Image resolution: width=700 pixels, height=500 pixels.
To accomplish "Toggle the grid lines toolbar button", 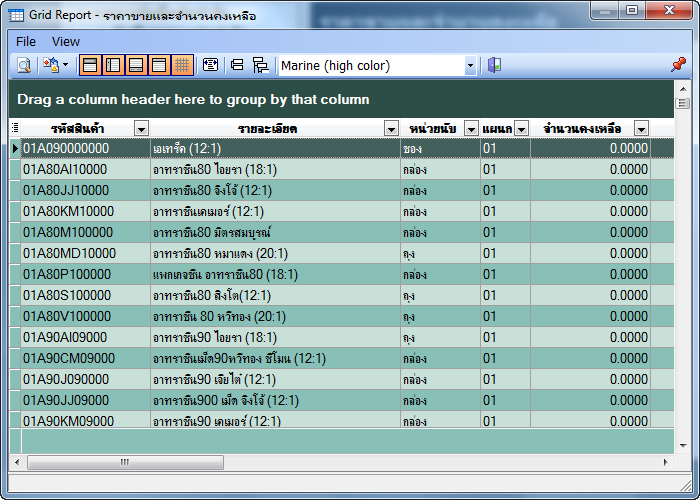I will pyautogui.click(x=182, y=66).
